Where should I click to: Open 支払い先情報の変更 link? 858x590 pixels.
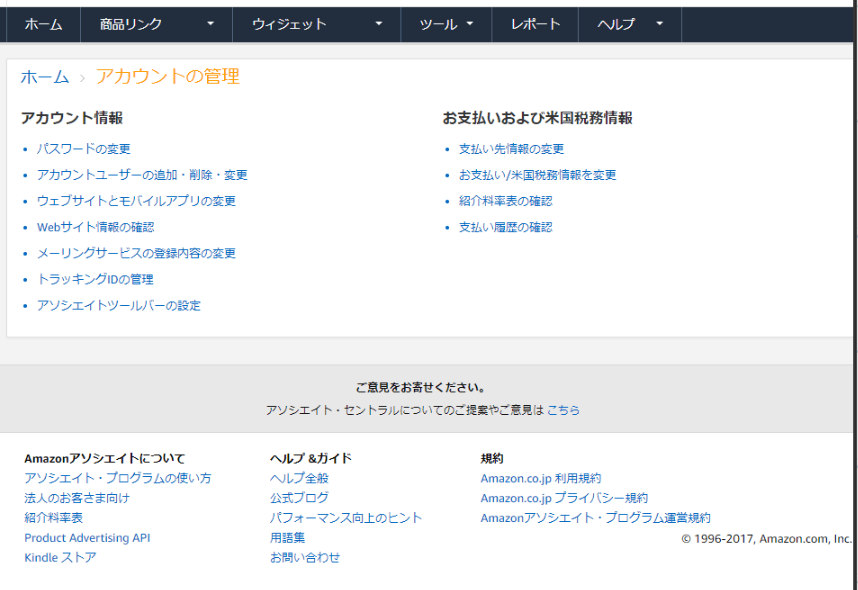(x=511, y=149)
